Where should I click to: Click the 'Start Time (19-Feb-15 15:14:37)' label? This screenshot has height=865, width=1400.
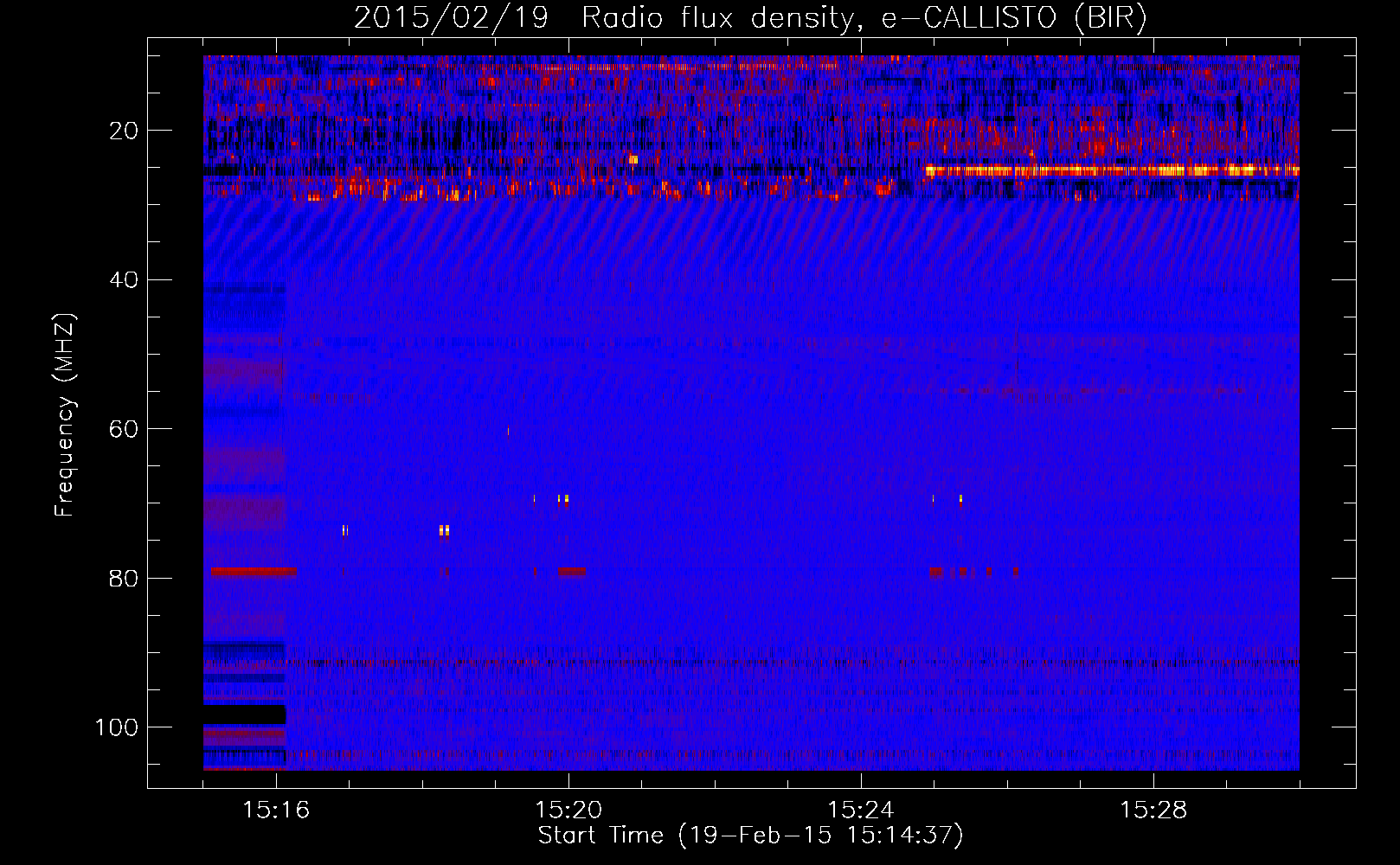pos(750,836)
